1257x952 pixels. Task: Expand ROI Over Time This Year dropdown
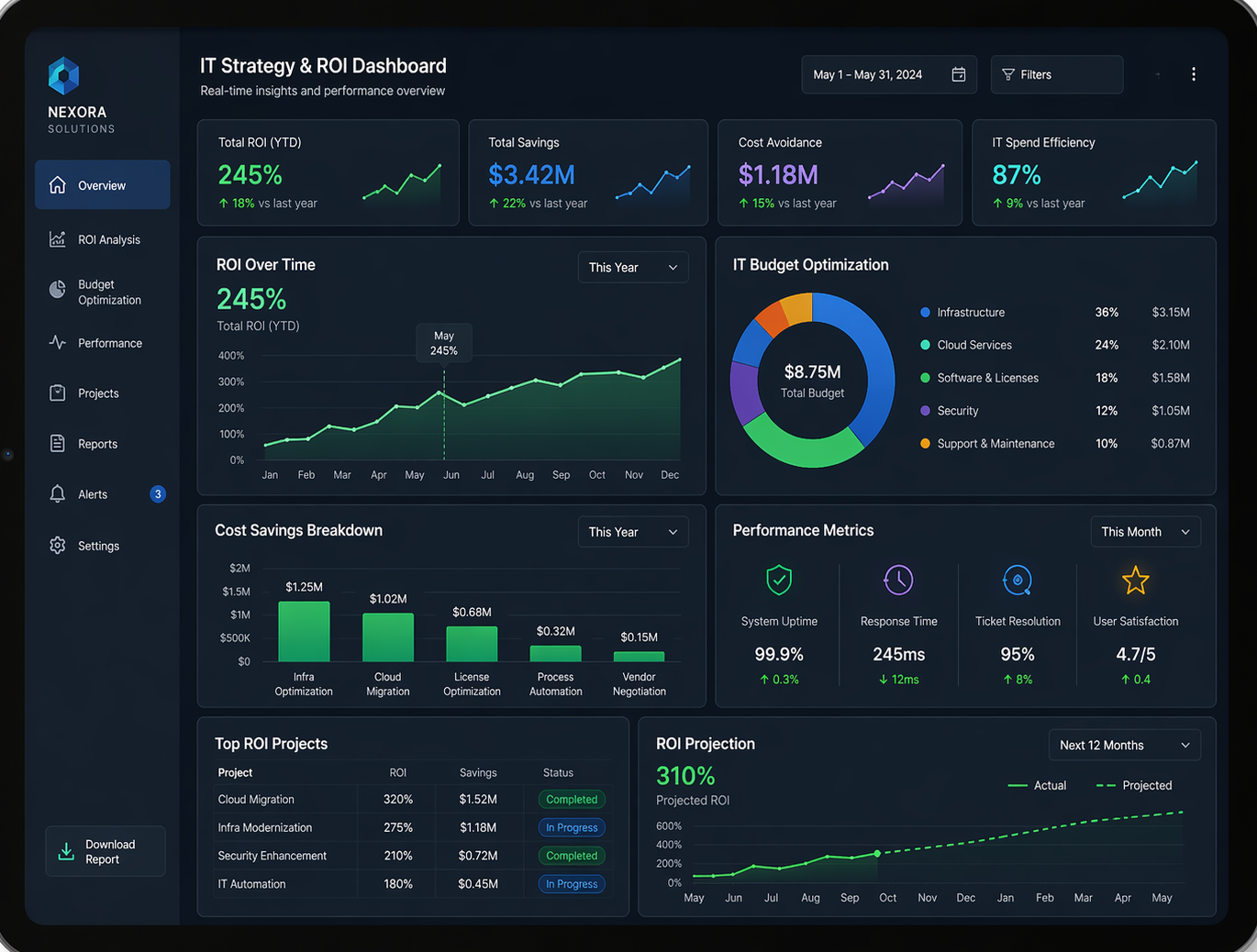633,268
